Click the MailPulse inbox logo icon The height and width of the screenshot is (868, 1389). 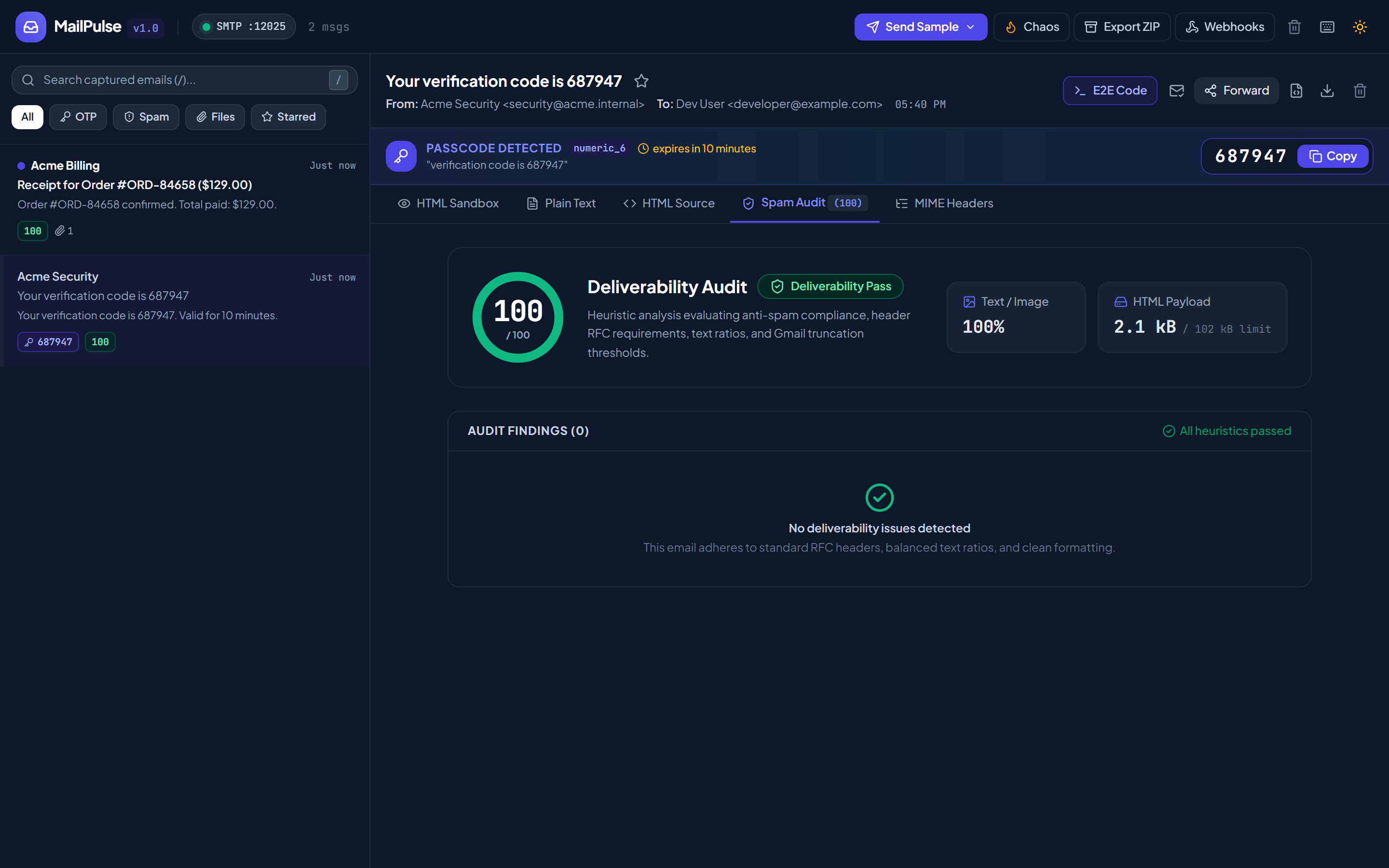pos(30,27)
